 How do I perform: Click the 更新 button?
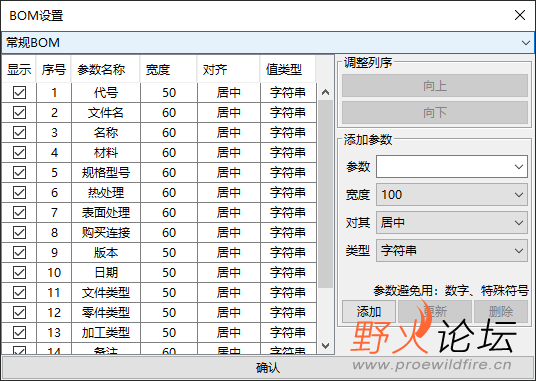[x=435, y=312]
